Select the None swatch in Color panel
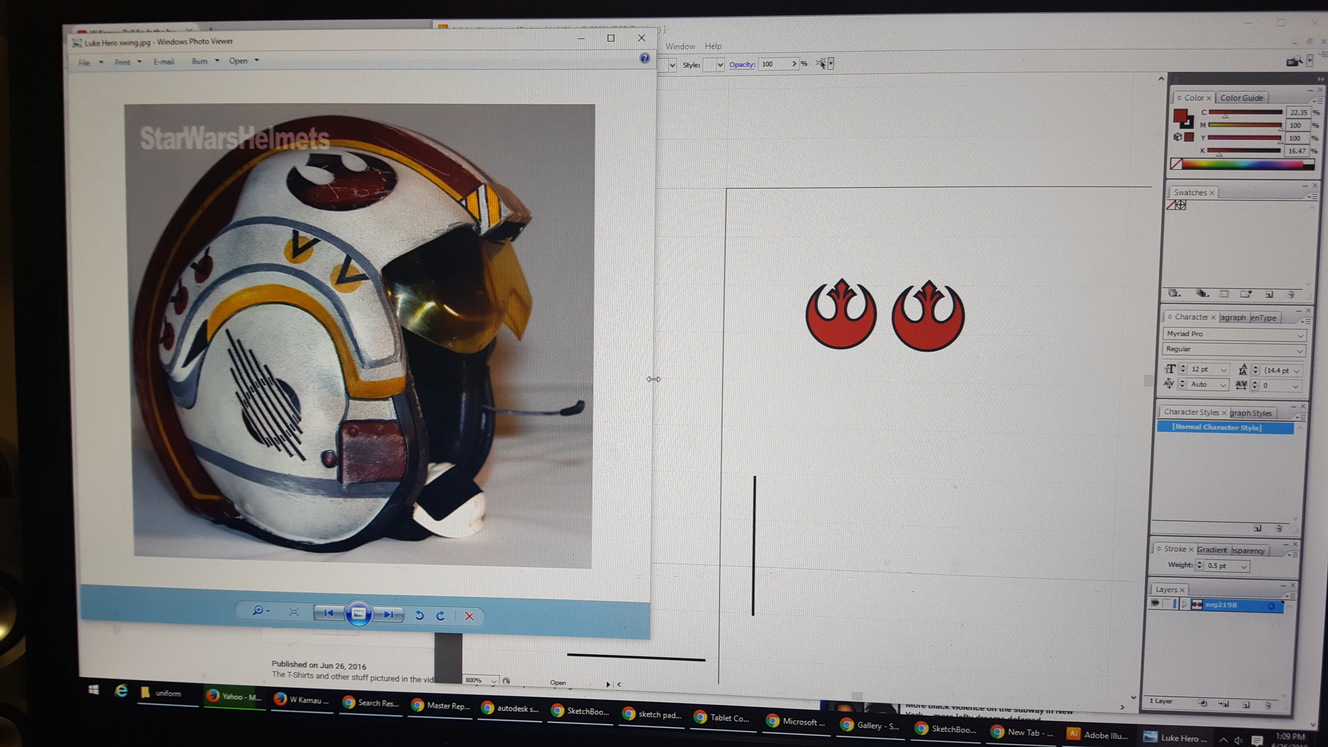 [1176, 164]
